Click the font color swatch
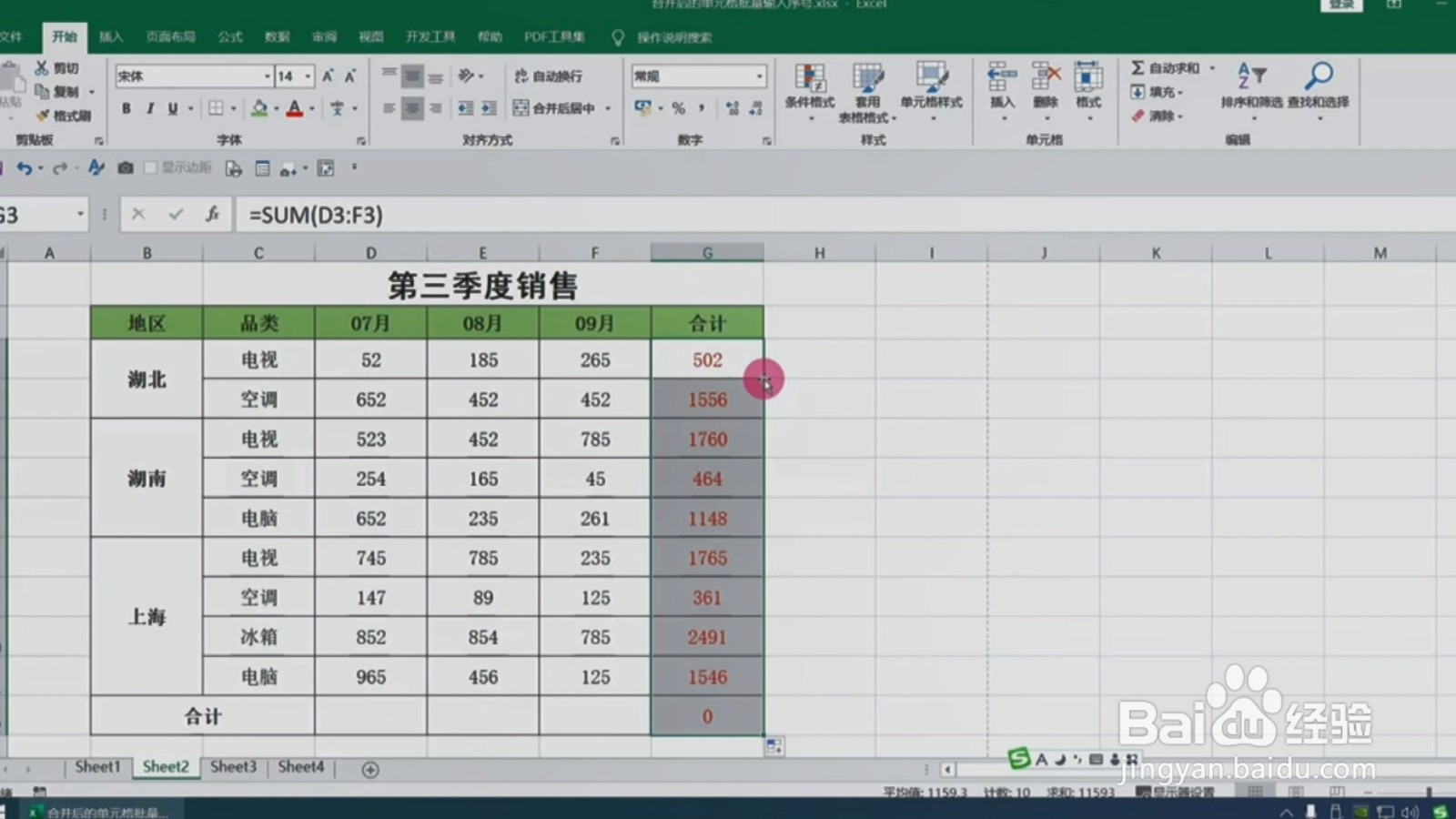1456x819 pixels. pyautogui.click(x=295, y=108)
